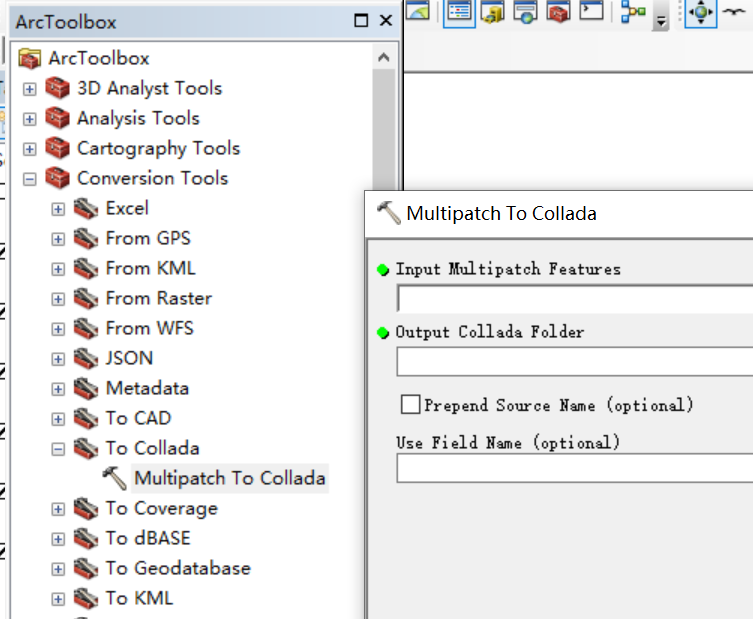Image resolution: width=753 pixels, height=619 pixels.
Task: Expand the Cartography Tools node
Action: [30, 149]
